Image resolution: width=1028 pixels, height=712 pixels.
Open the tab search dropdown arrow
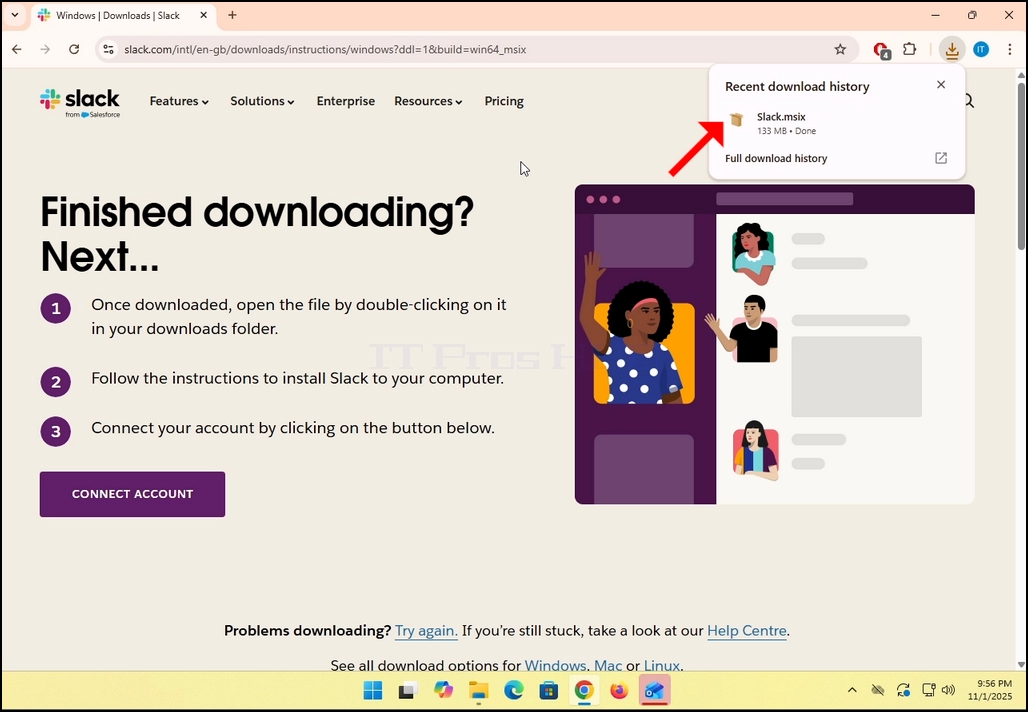[14, 15]
